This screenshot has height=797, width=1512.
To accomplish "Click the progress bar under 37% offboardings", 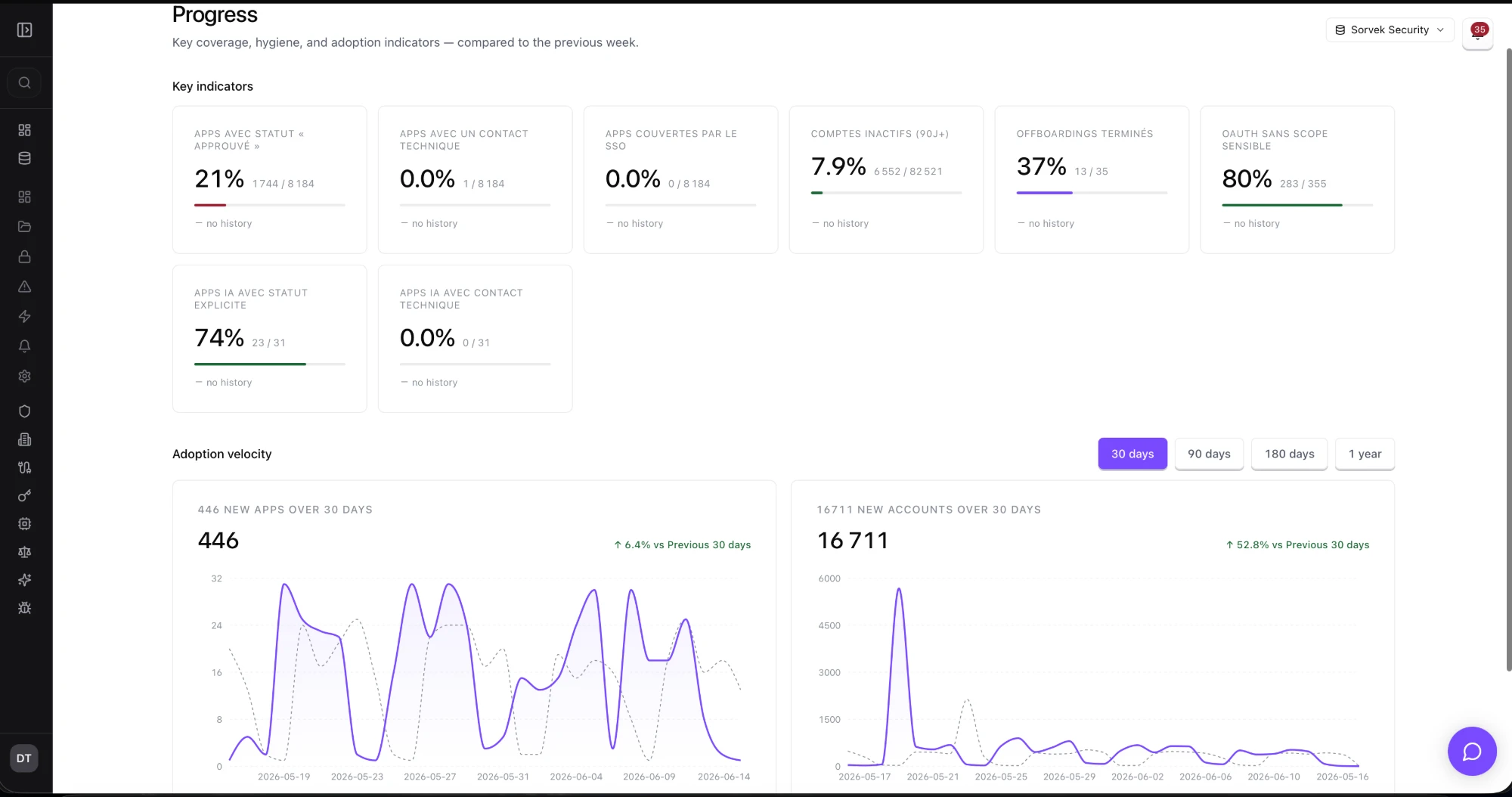I will [1092, 193].
